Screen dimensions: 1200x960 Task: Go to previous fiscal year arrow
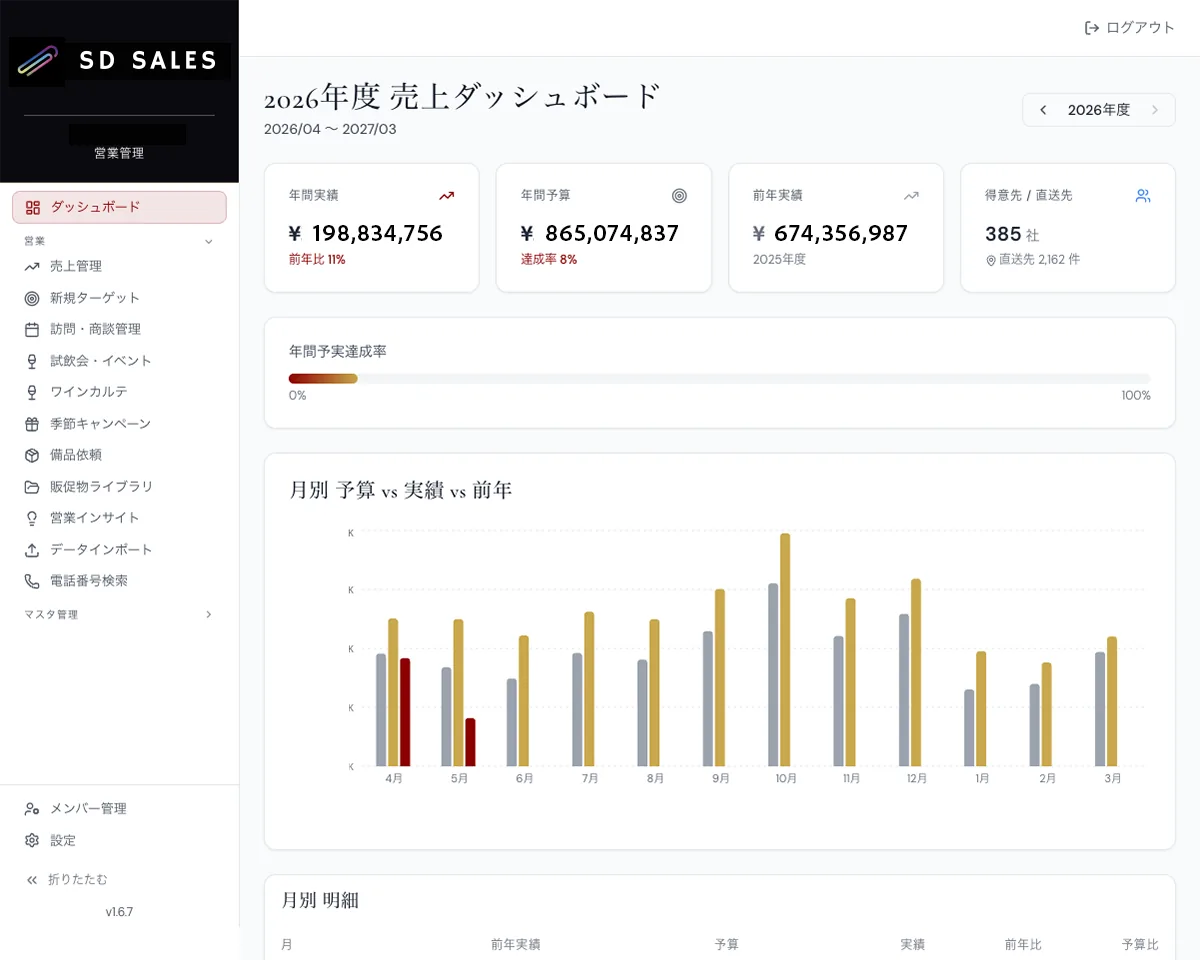[1043, 110]
